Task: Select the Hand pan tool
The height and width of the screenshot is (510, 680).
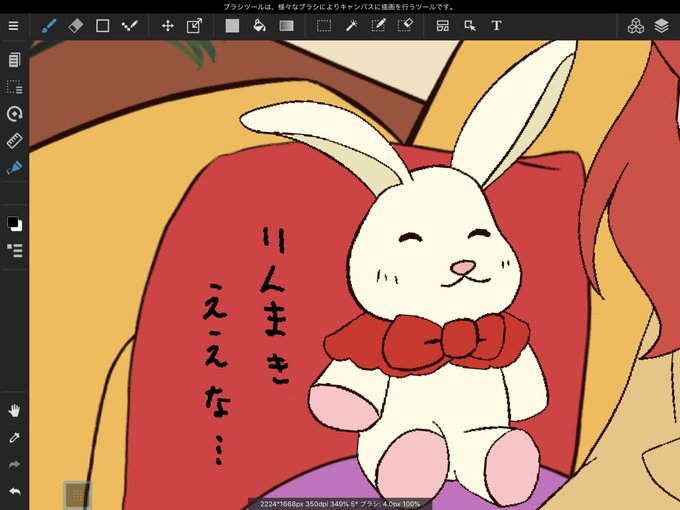Action: tap(14, 410)
